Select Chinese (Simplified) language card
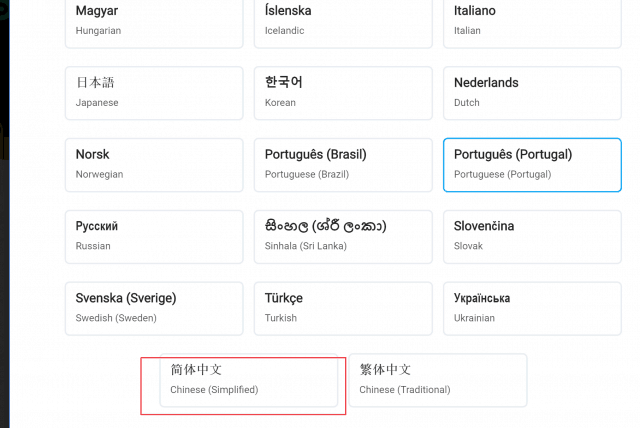Screen dimensions: 640x428 tap(248, 380)
